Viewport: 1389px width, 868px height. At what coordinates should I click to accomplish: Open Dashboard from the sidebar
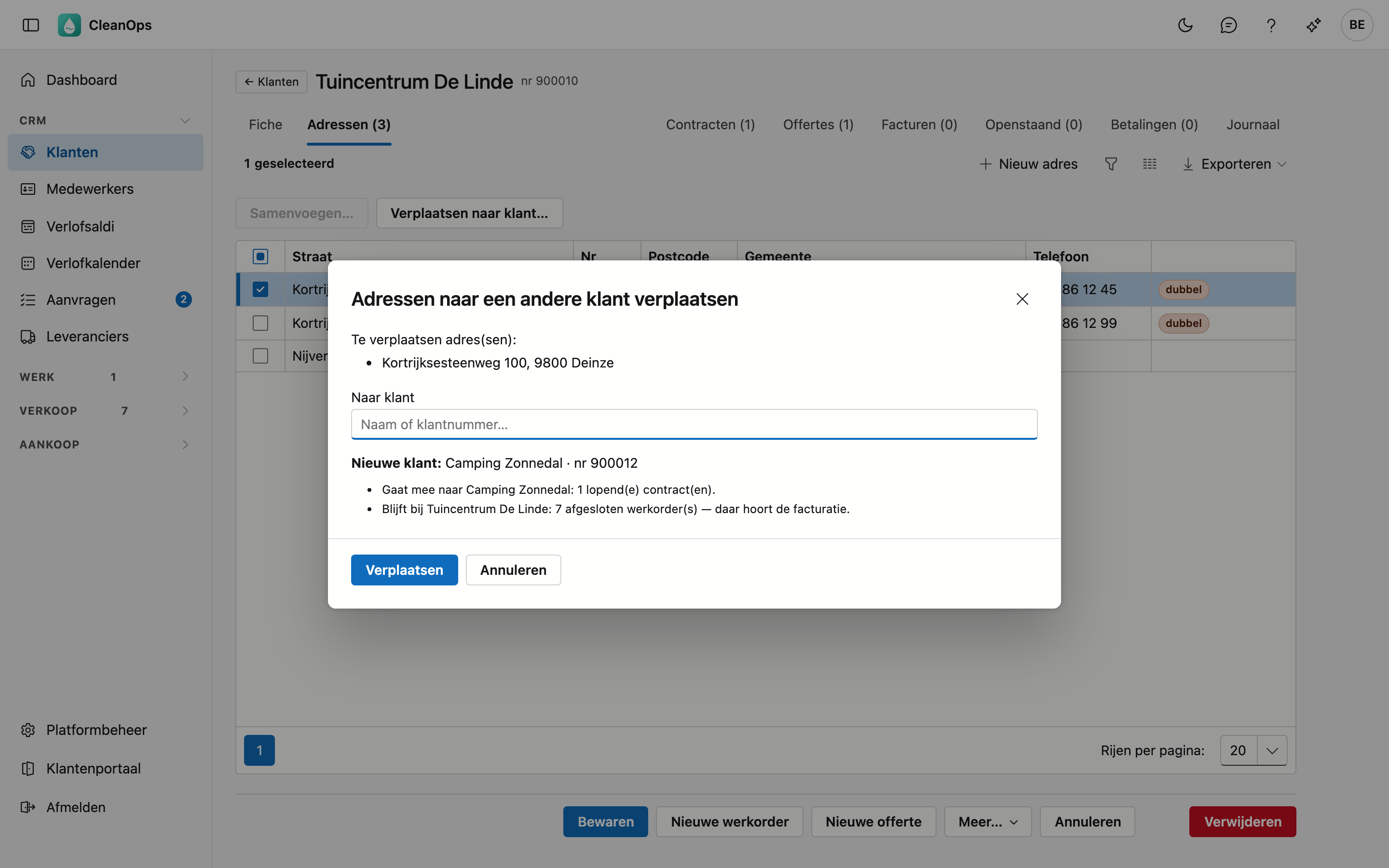106,80
